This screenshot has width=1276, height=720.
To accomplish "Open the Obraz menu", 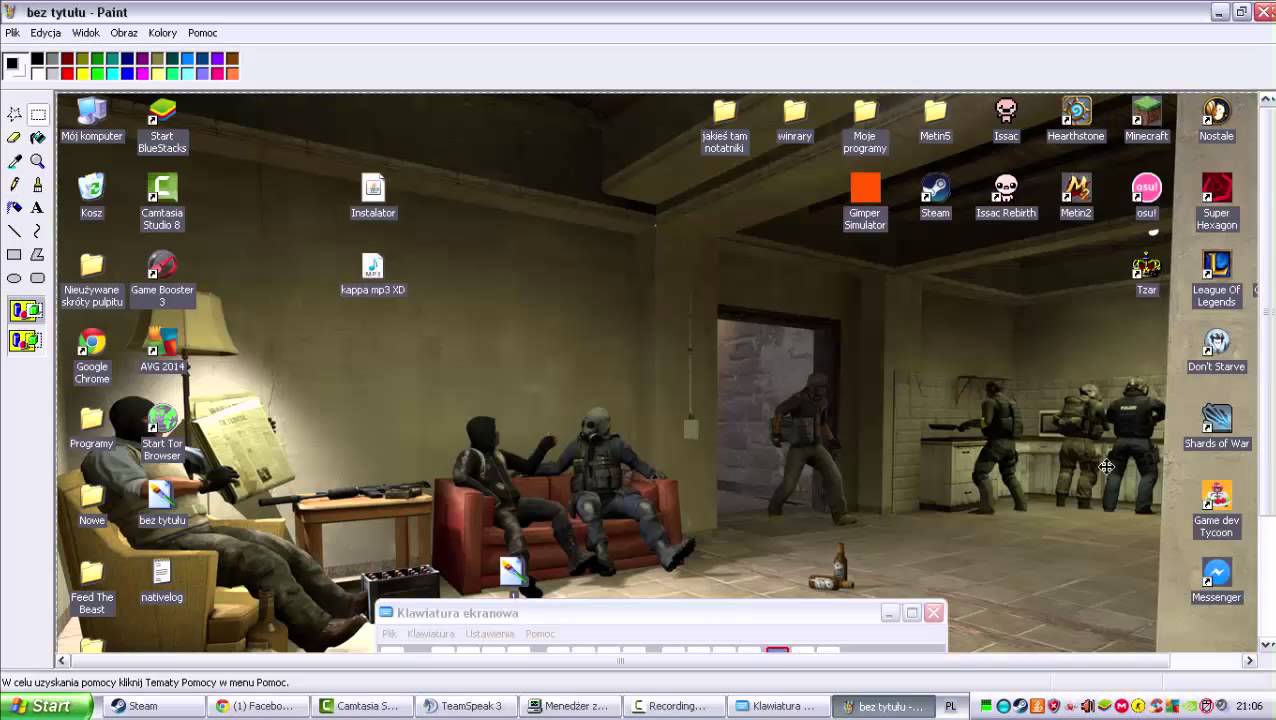I will point(124,33).
